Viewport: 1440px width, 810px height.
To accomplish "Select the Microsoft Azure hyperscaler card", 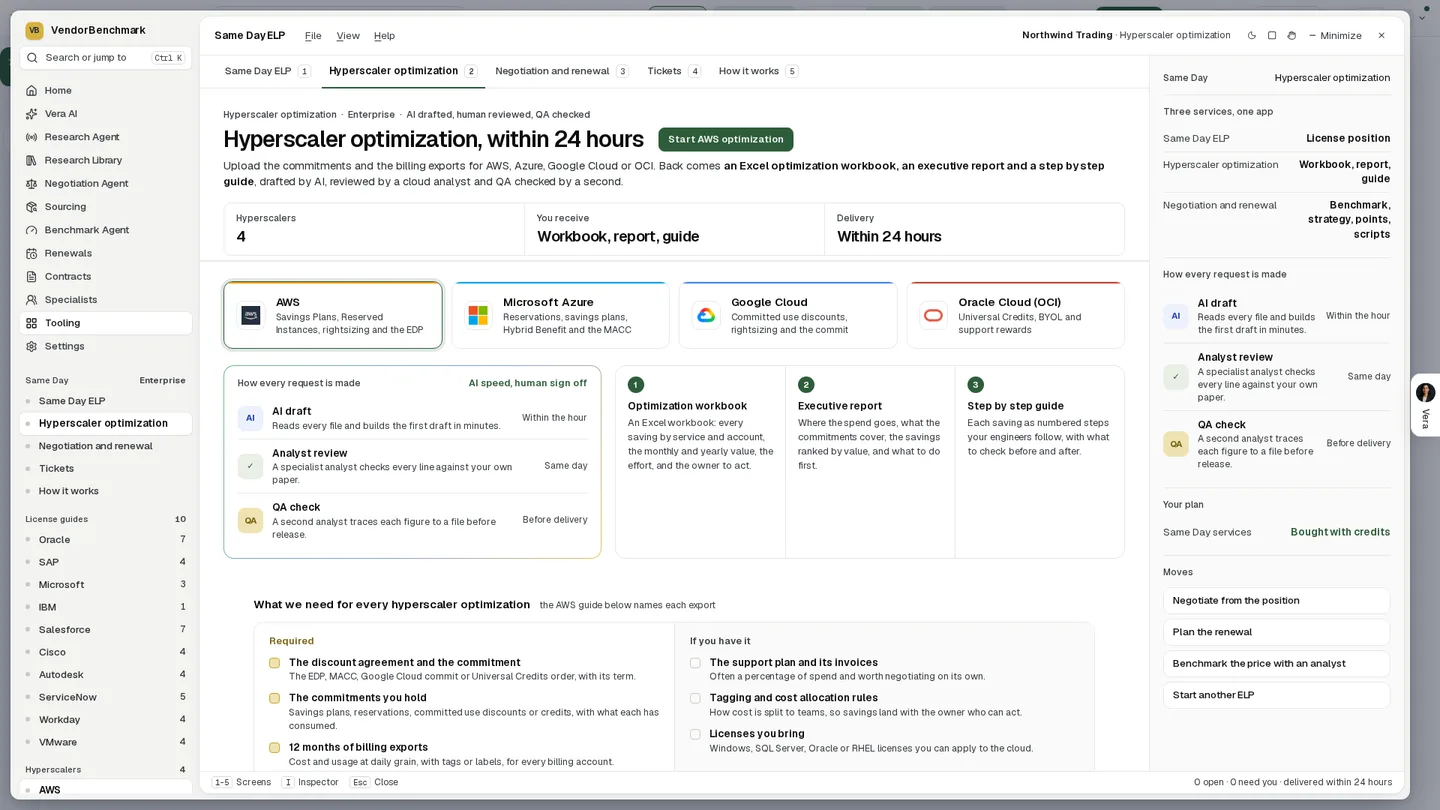I will [560, 315].
